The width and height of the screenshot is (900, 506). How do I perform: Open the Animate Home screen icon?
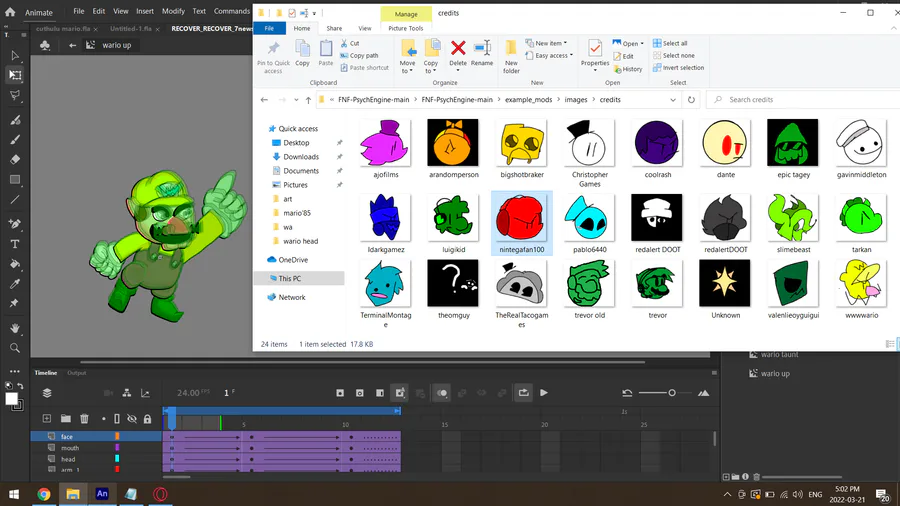10,11
